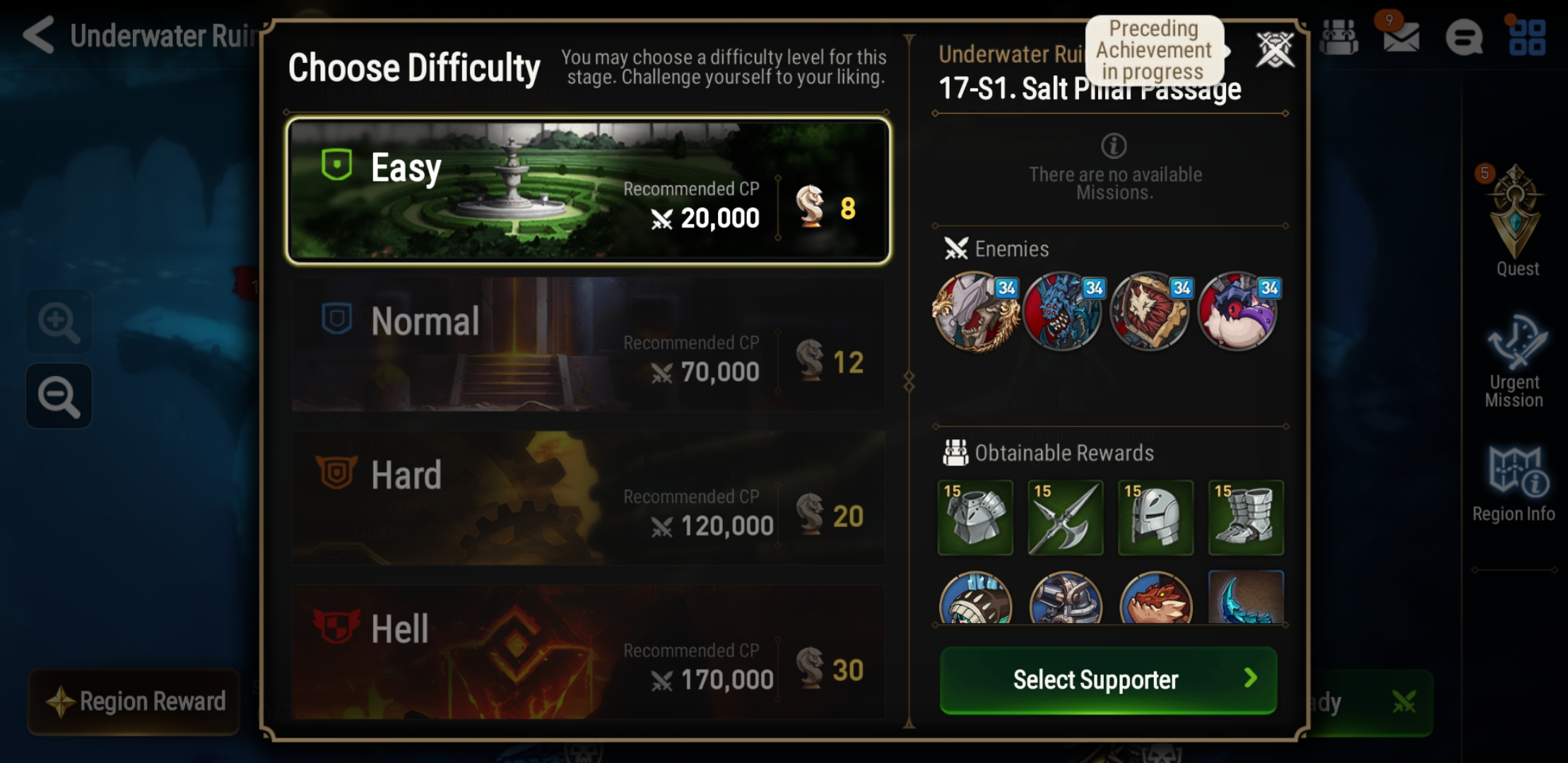
Task: Inspect the chest armor reward thumbnail
Action: pos(975,518)
